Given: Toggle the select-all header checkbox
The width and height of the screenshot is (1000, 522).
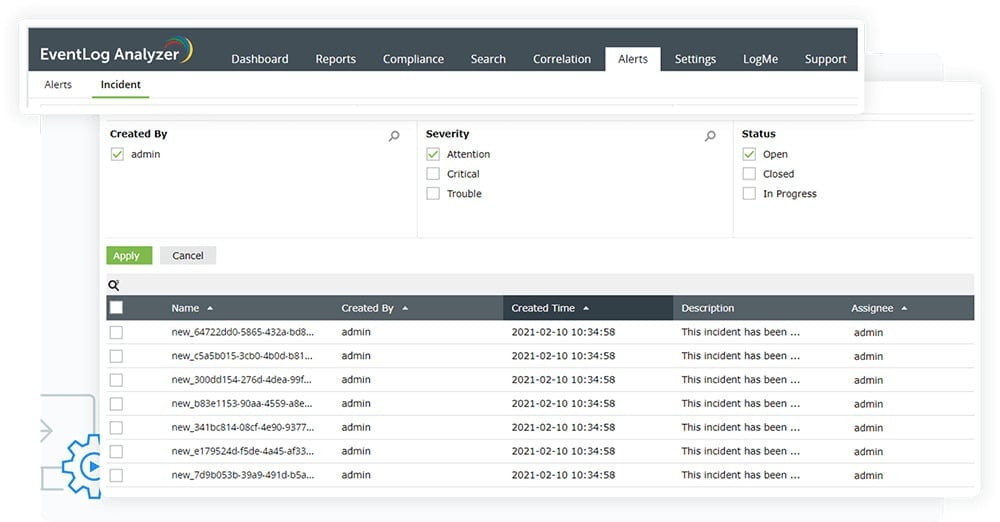Looking at the screenshot, I should pyautogui.click(x=116, y=308).
